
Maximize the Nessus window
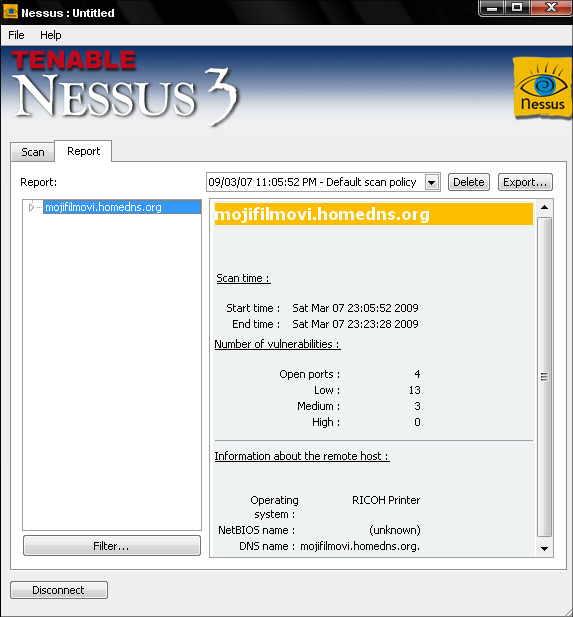click(x=517, y=8)
